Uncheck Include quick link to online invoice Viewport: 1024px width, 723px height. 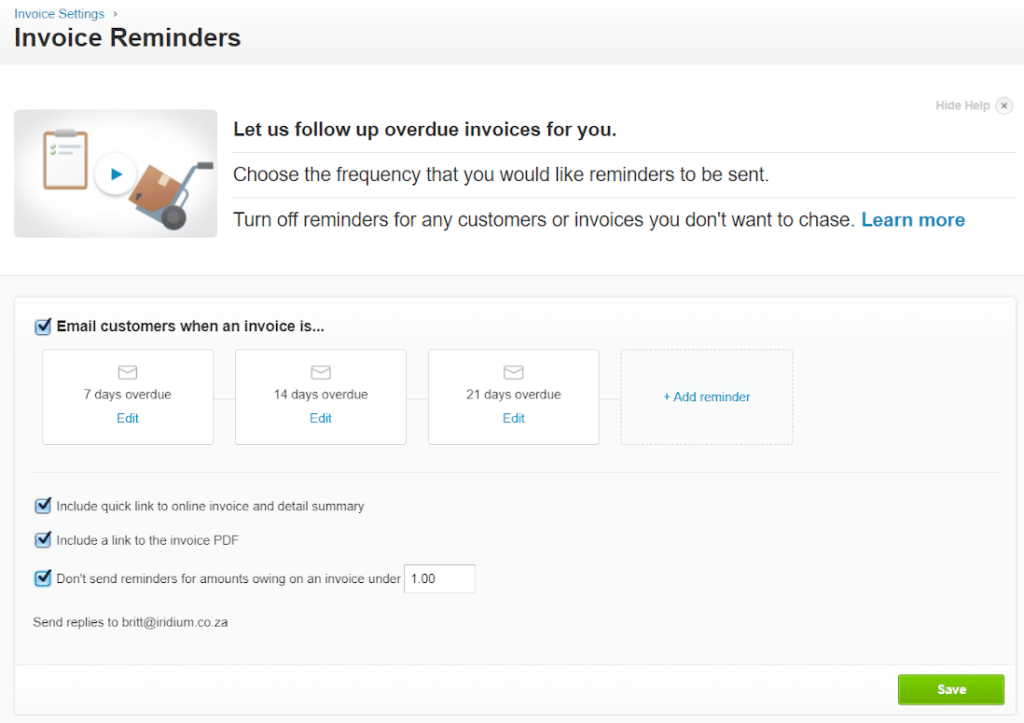point(43,506)
